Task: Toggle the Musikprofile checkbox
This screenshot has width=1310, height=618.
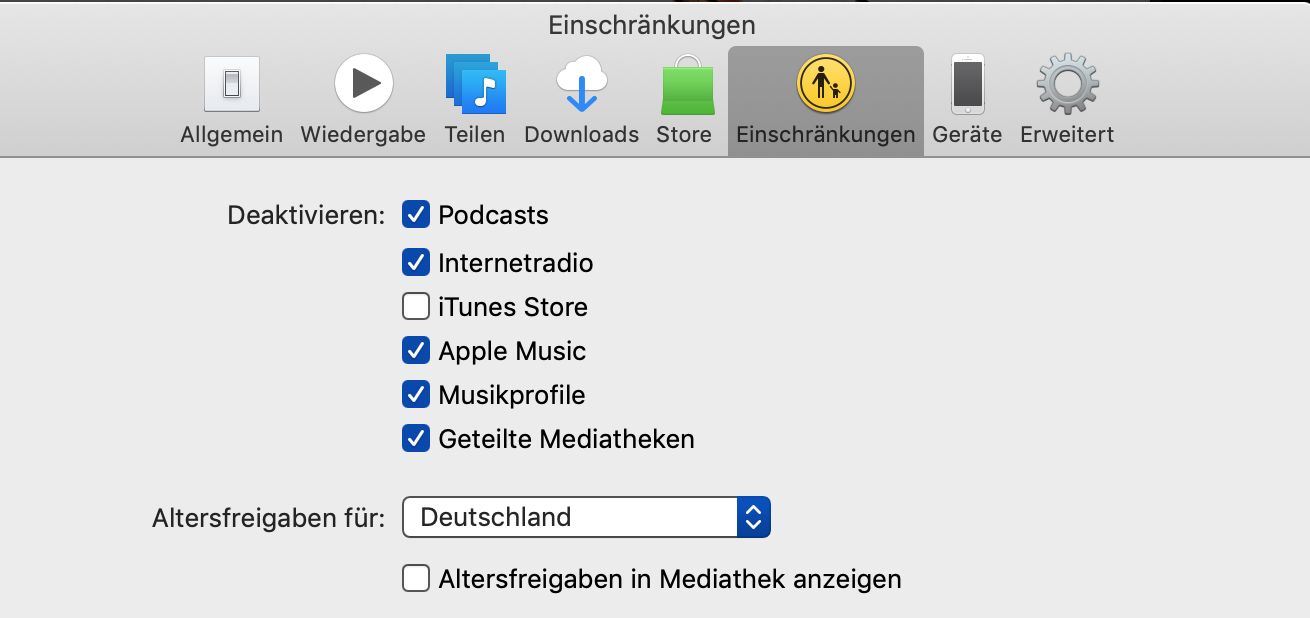Action: click(x=416, y=394)
